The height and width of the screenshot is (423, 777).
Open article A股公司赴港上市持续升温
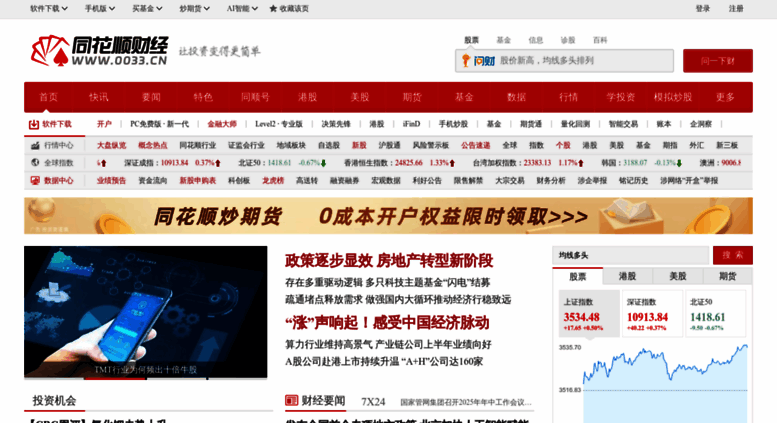[x=384, y=362]
